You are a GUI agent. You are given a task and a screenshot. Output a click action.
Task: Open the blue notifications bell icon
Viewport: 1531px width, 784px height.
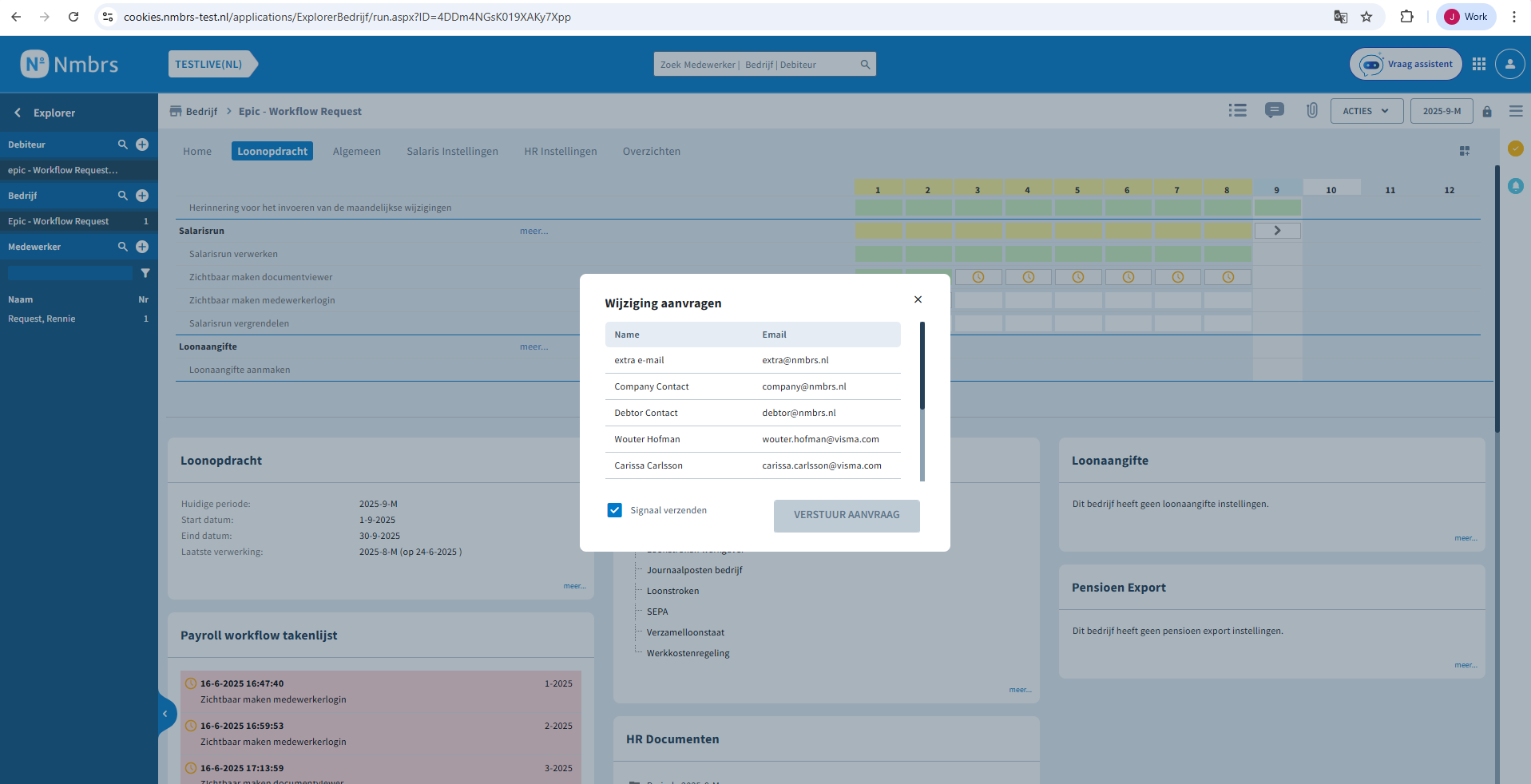click(1515, 186)
